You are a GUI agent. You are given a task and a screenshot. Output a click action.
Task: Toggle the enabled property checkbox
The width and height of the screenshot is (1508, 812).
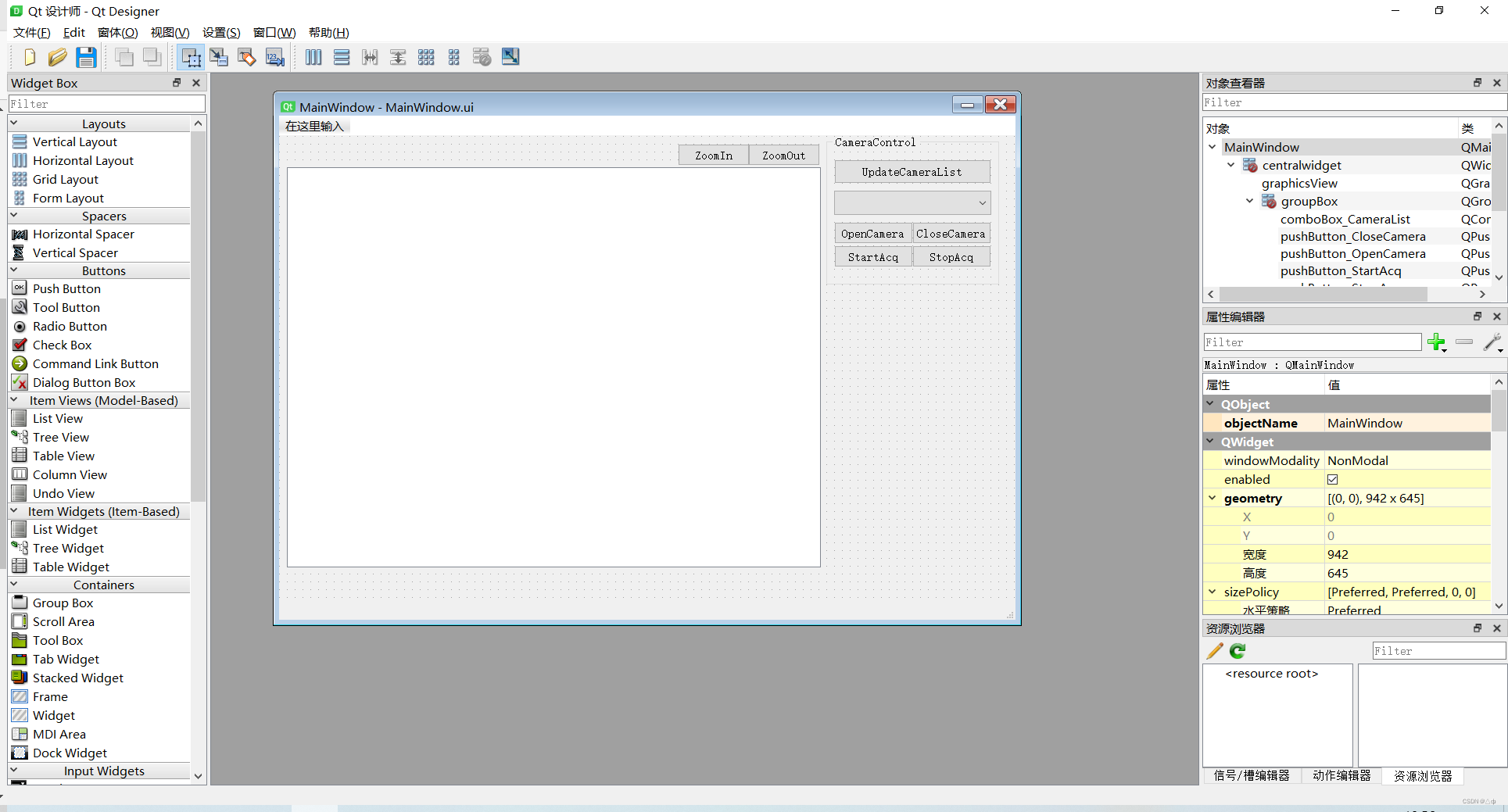(1333, 480)
